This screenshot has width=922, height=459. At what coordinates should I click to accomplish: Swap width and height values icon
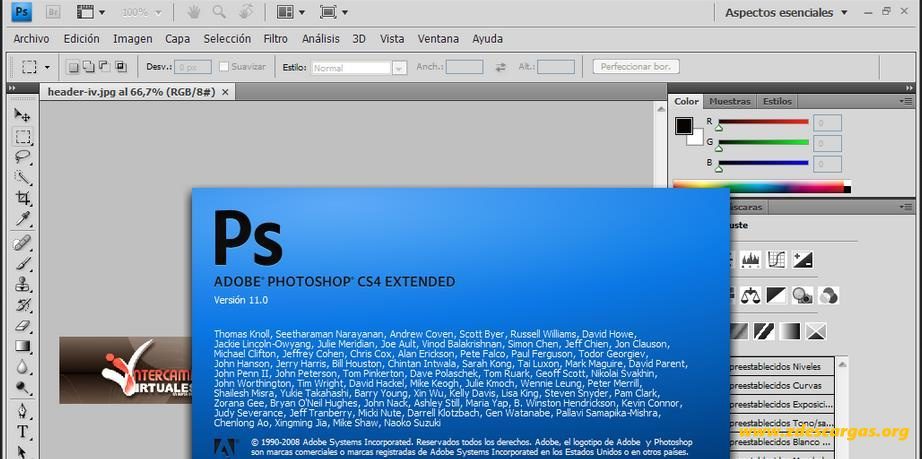500,67
